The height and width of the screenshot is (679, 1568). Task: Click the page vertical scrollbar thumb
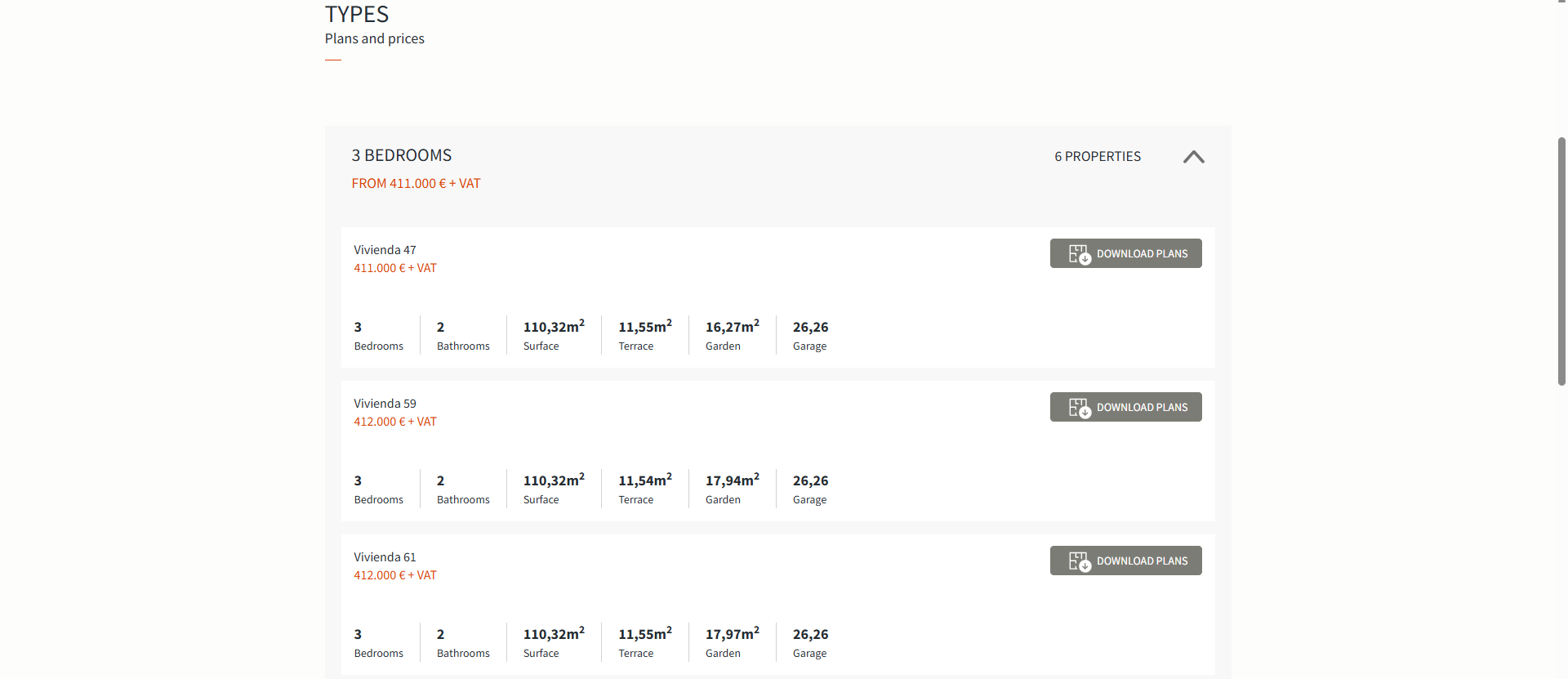tap(1561, 261)
